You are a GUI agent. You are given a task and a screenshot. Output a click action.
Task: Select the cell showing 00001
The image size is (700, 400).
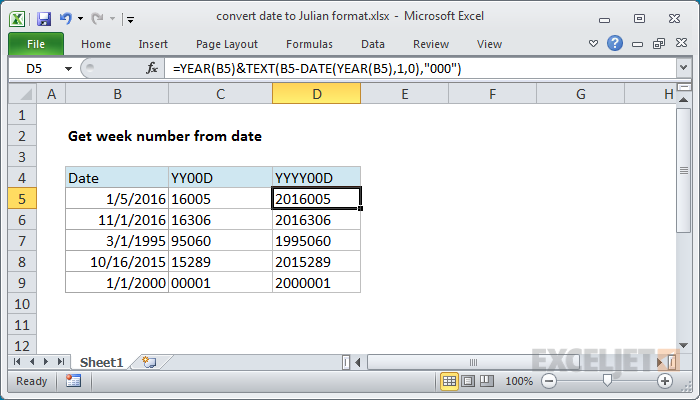click(x=221, y=283)
